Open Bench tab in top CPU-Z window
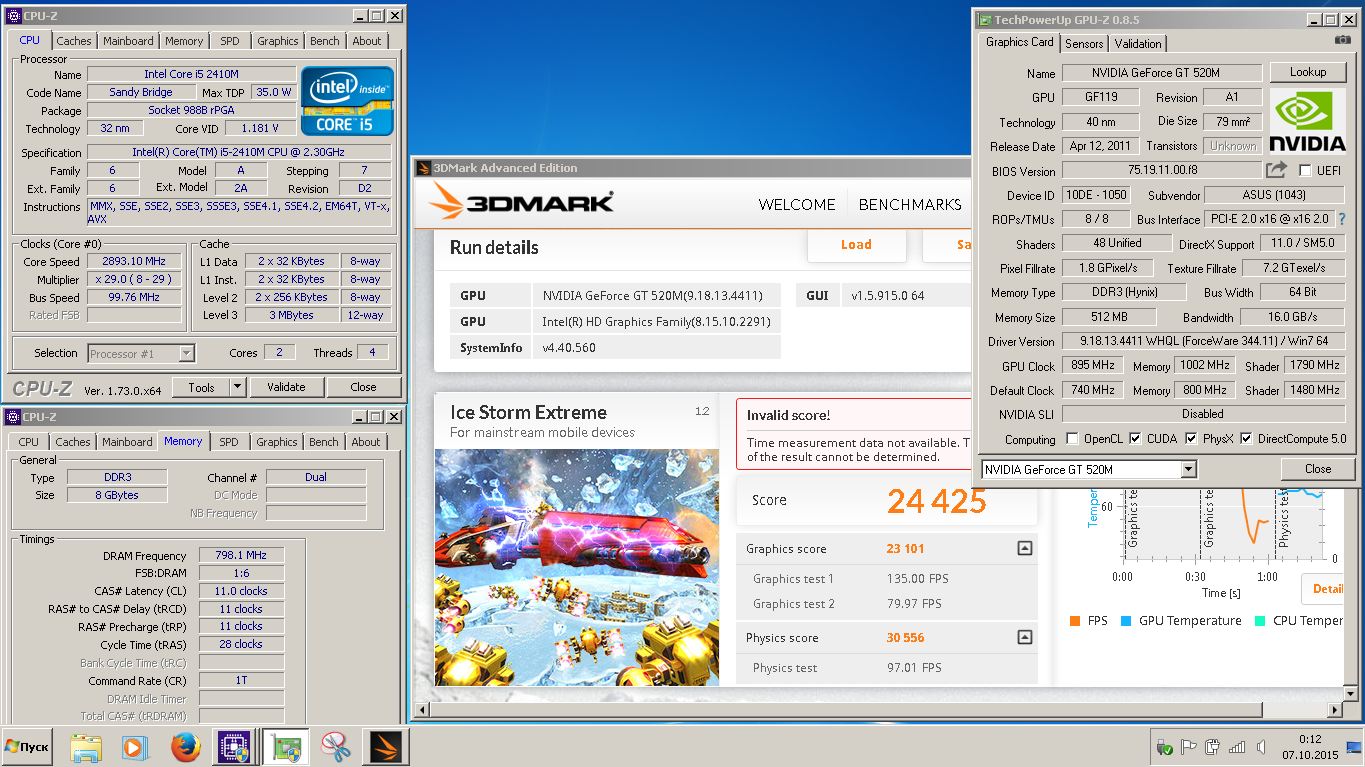Image resolution: width=1365 pixels, height=767 pixels. pos(325,41)
